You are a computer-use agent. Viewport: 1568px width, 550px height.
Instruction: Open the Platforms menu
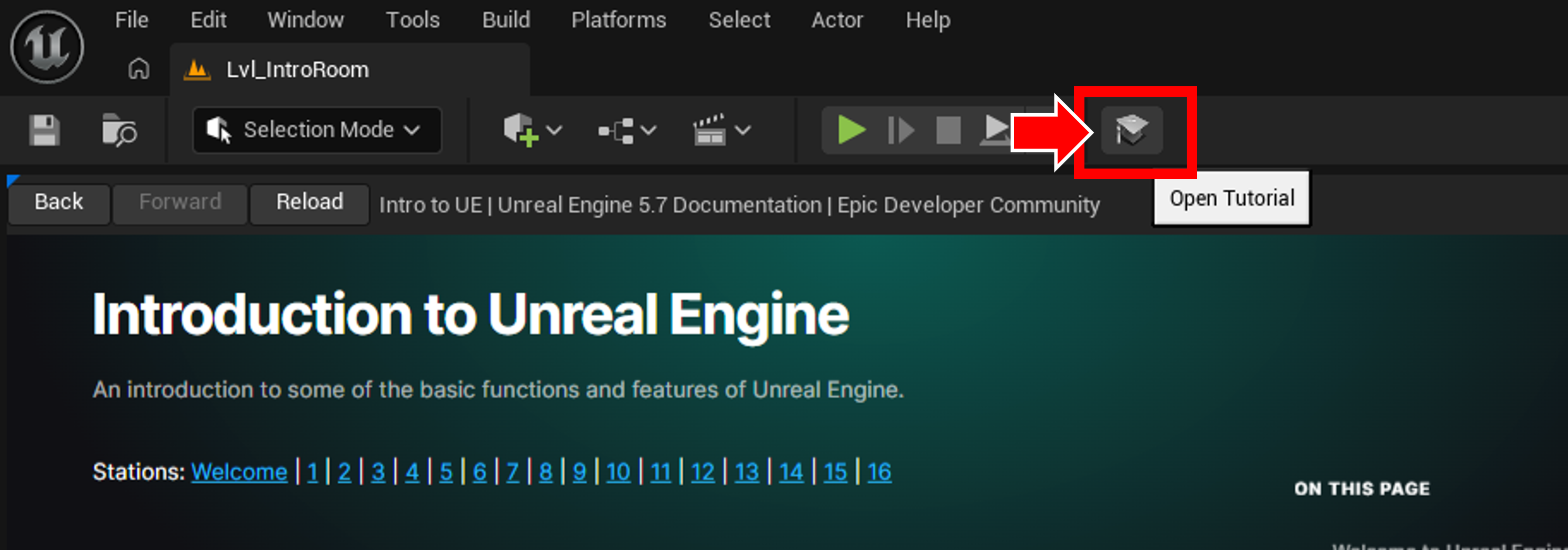pos(618,20)
